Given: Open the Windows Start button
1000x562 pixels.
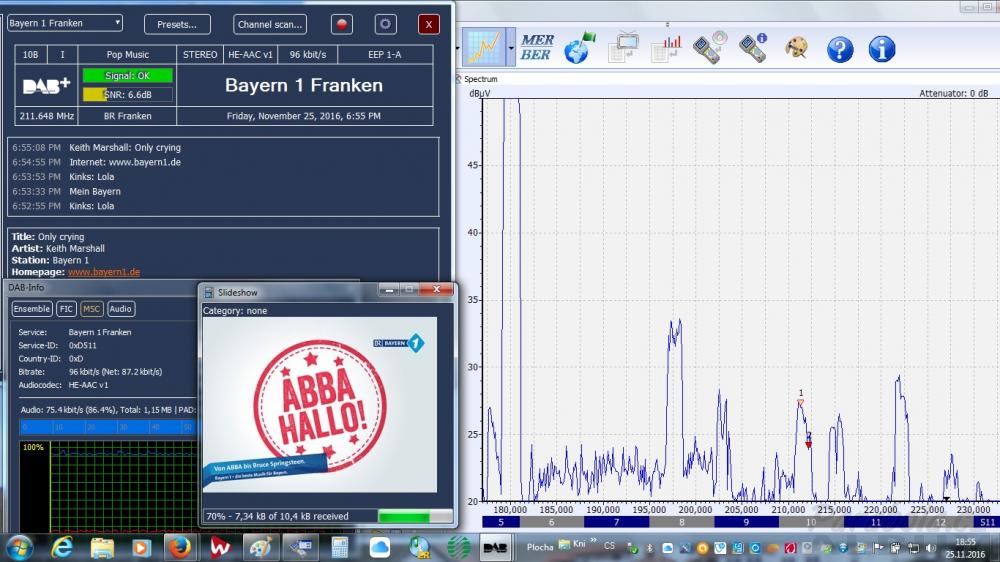Looking at the screenshot, I should [x=18, y=547].
